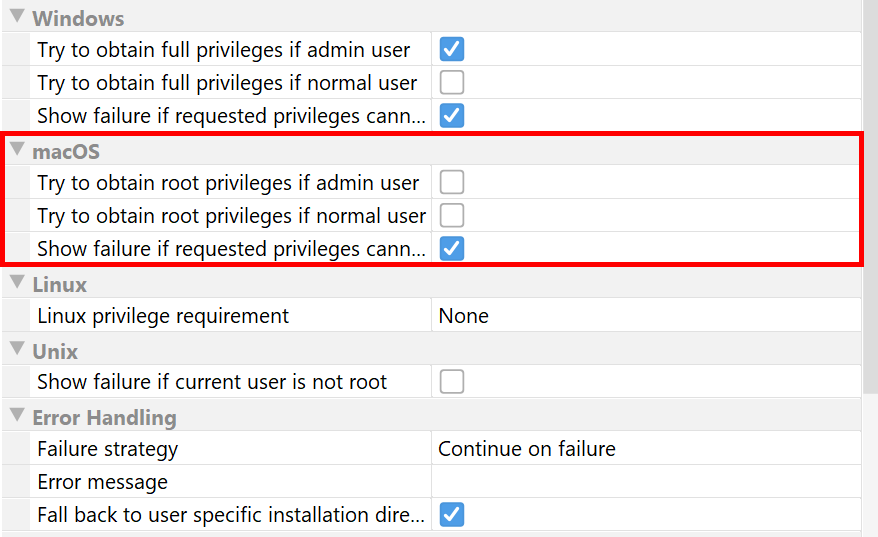
Task: Collapse the Unix section triangle
Action: coord(17,348)
